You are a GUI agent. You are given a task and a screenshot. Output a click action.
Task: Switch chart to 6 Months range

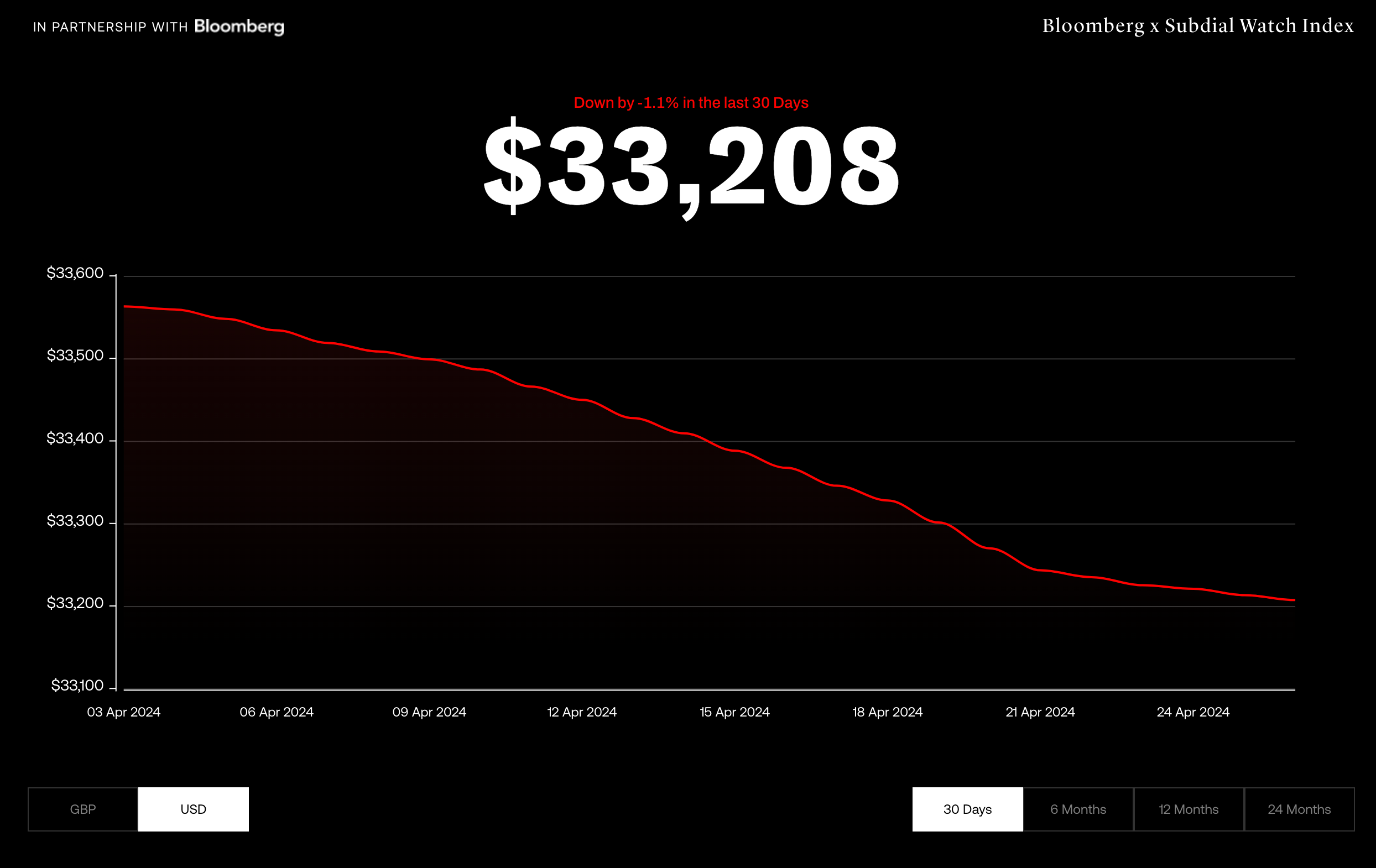[1078, 809]
